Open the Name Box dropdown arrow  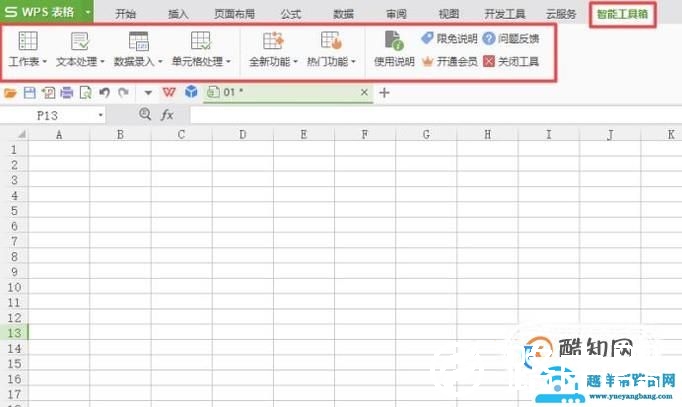[x=100, y=115]
